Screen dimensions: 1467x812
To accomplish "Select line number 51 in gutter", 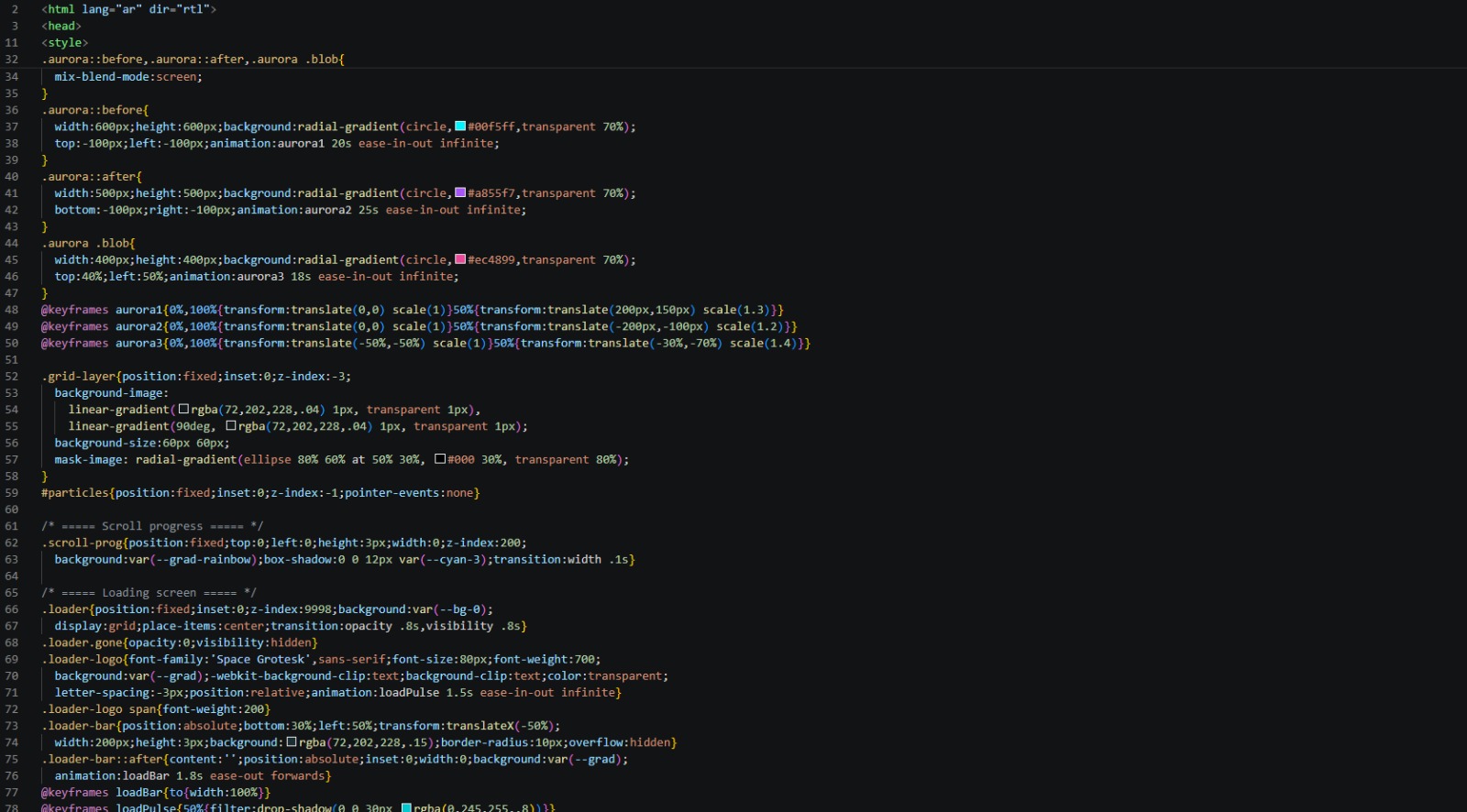I will 12,360.
